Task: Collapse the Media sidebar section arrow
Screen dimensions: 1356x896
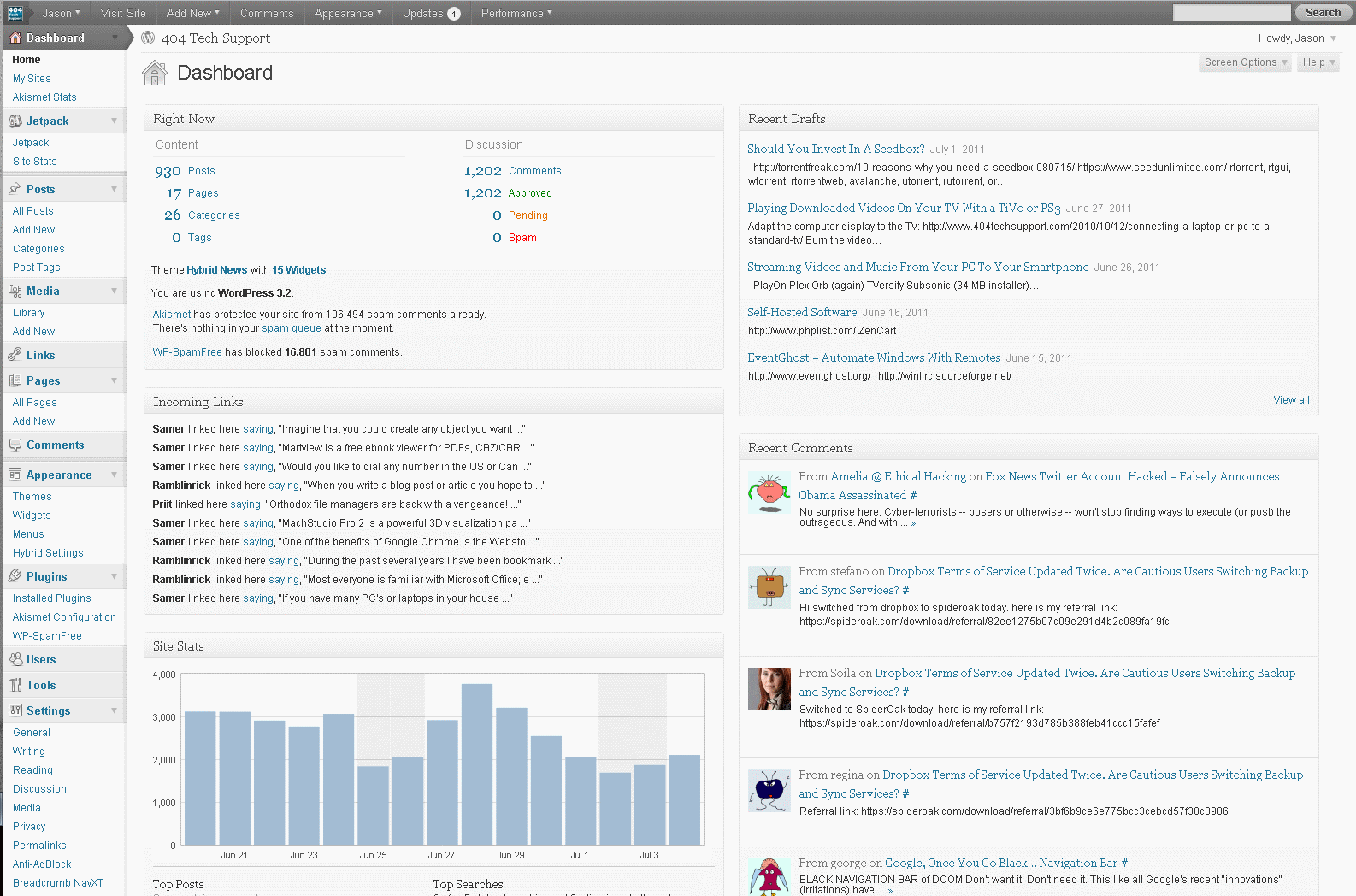Action: click(x=114, y=291)
